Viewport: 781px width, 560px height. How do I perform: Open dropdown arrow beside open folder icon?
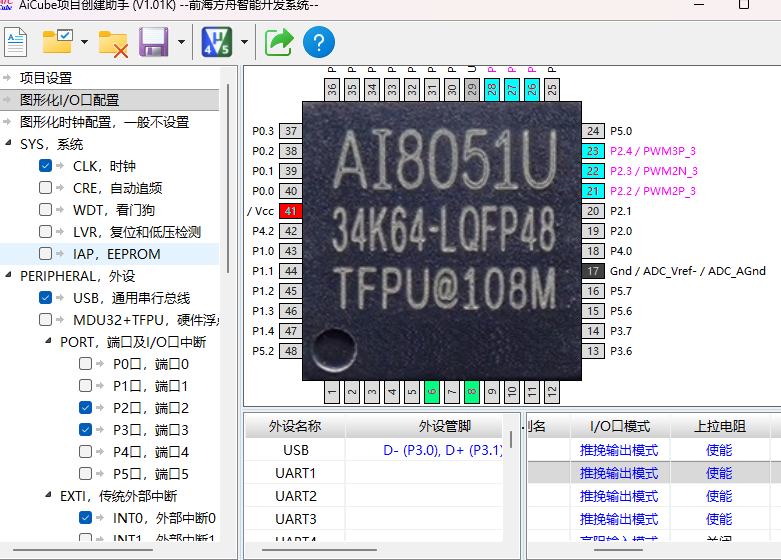coord(84,42)
